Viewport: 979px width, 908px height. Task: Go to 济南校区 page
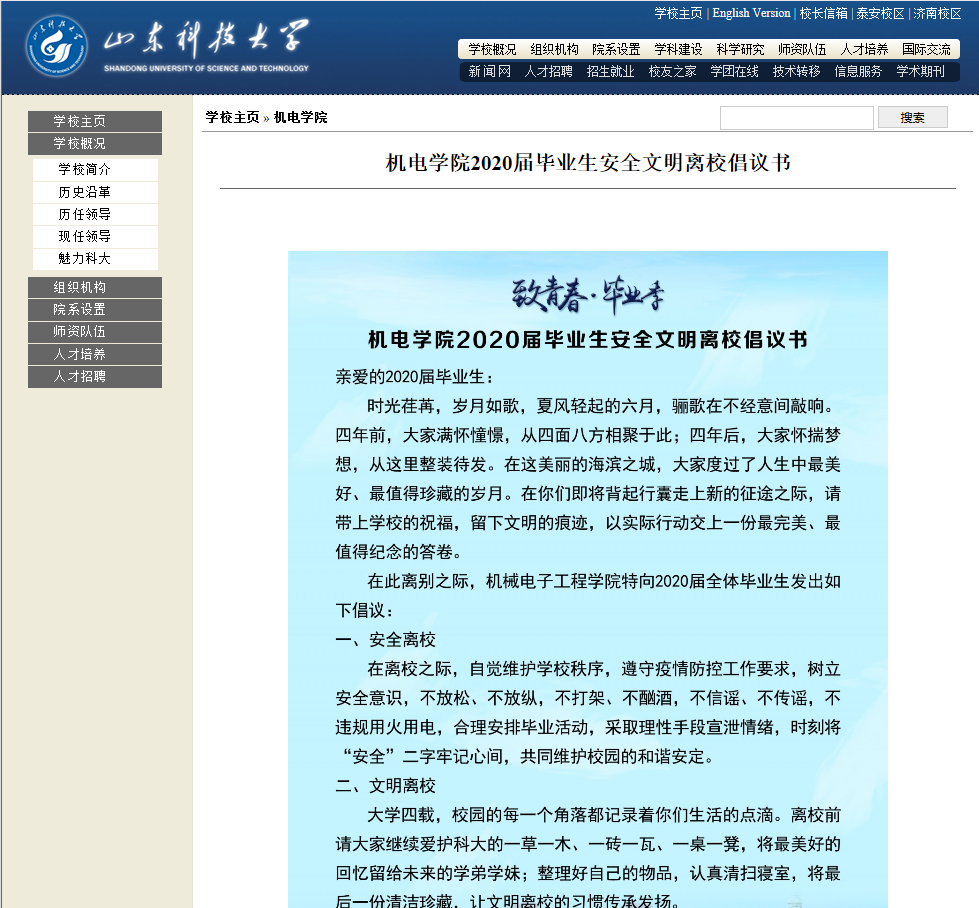[x=937, y=13]
